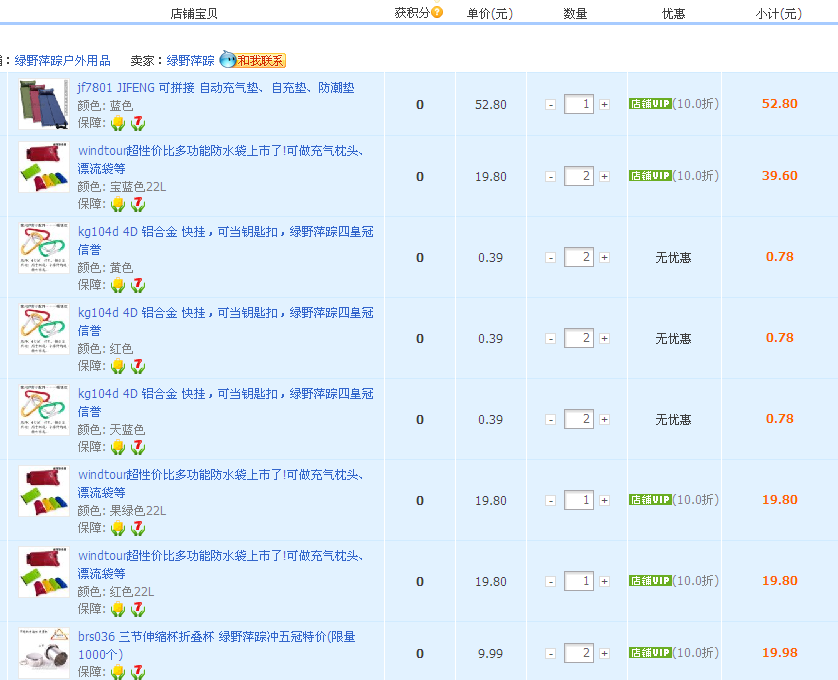Click yellow guarantee icon in 红色 kg104d row
This screenshot has width=838, height=680.
pos(118,366)
